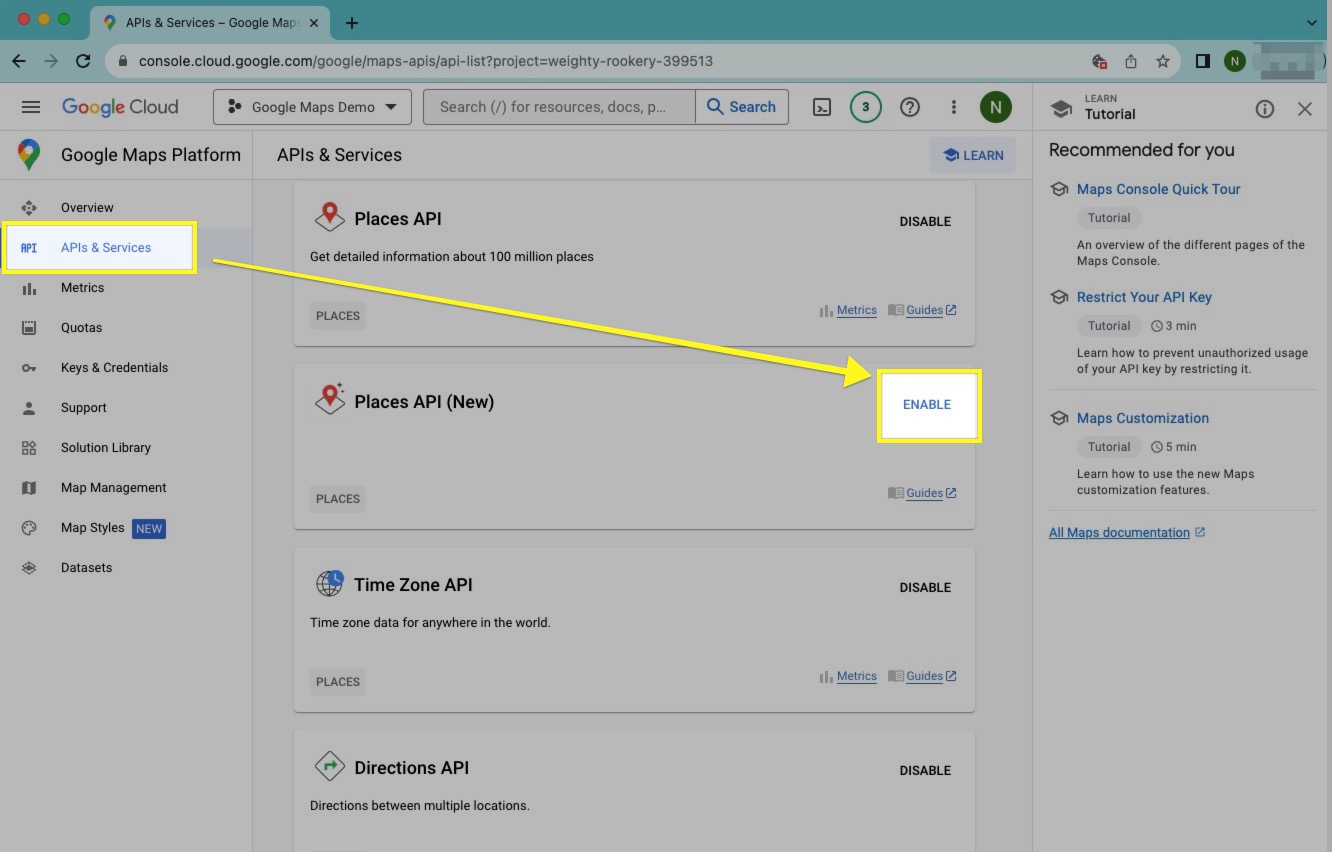The image size is (1332, 852).
Task: Activate Cloud Shell terminal icon
Action: coord(822,107)
